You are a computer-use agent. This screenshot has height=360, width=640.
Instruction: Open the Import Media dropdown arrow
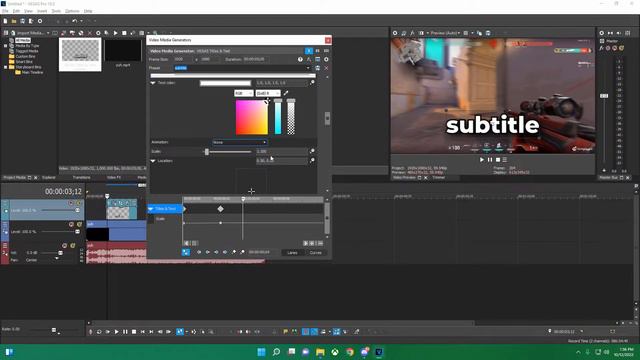(48, 33)
